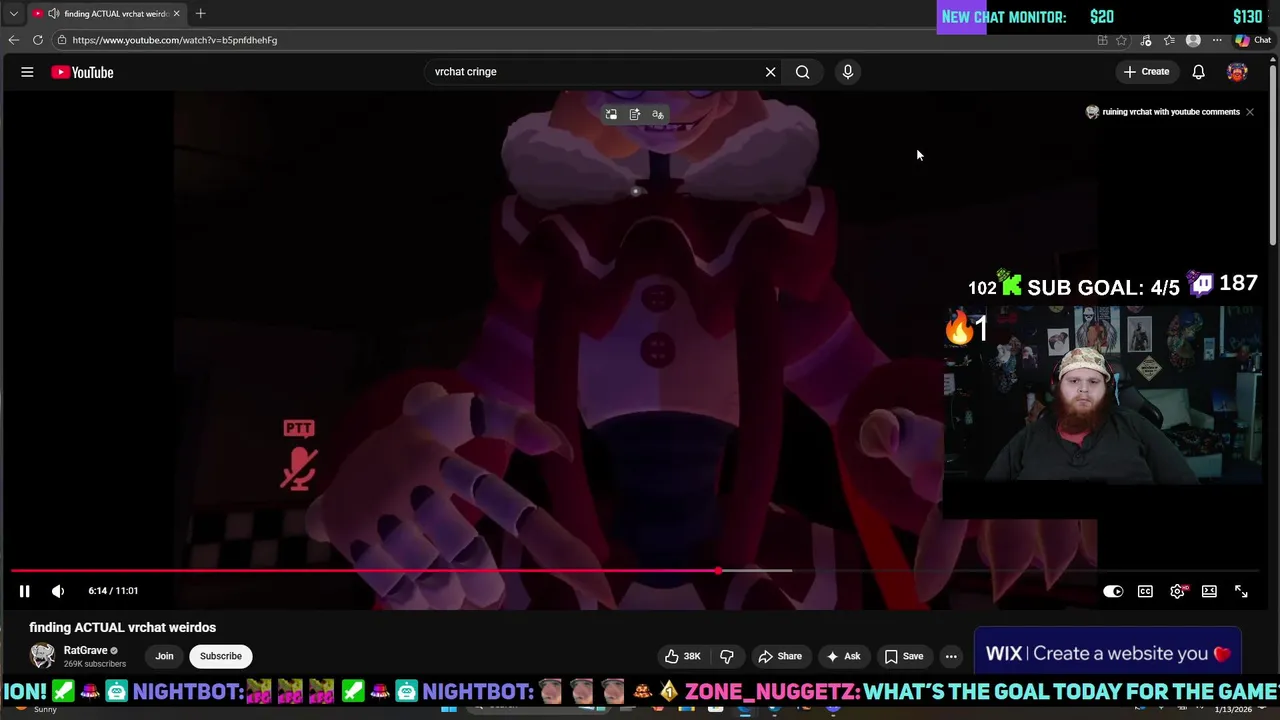Screen dimensions: 1280x720
Task: Open the browser settings and more ellipsis
Action: point(1217,40)
